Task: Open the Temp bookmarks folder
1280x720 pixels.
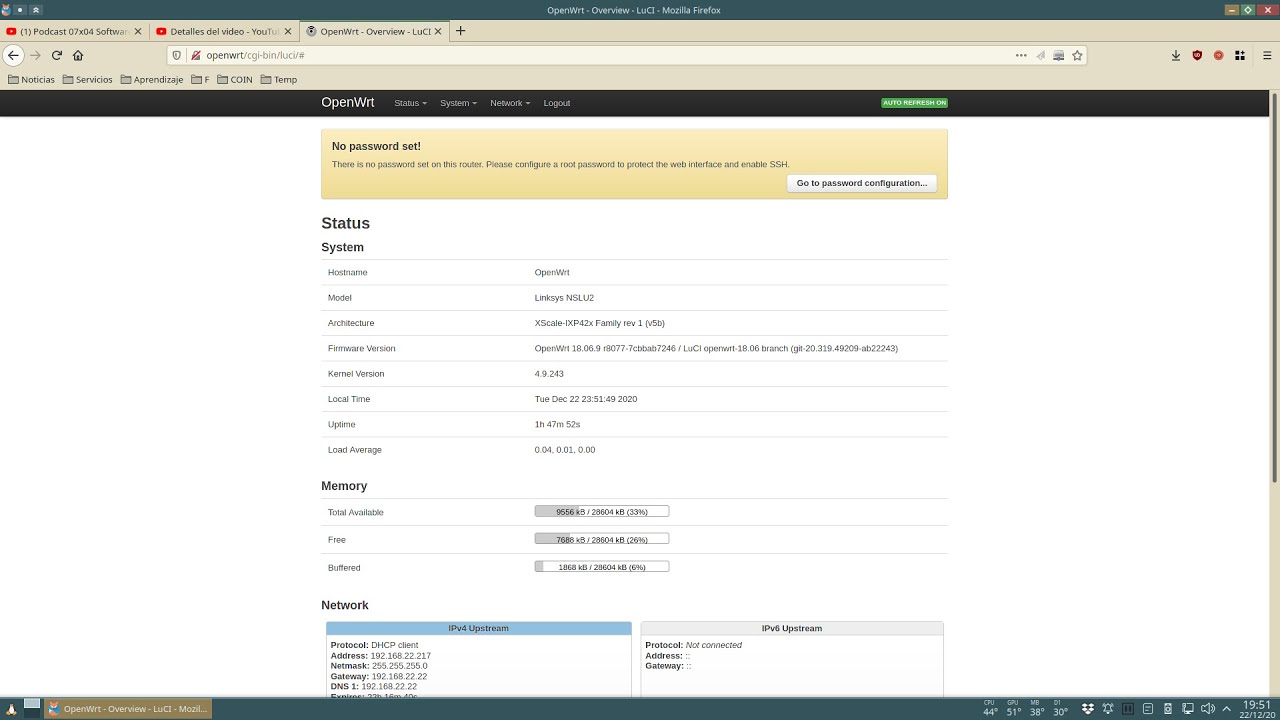Action: click(x=279, y=79)
